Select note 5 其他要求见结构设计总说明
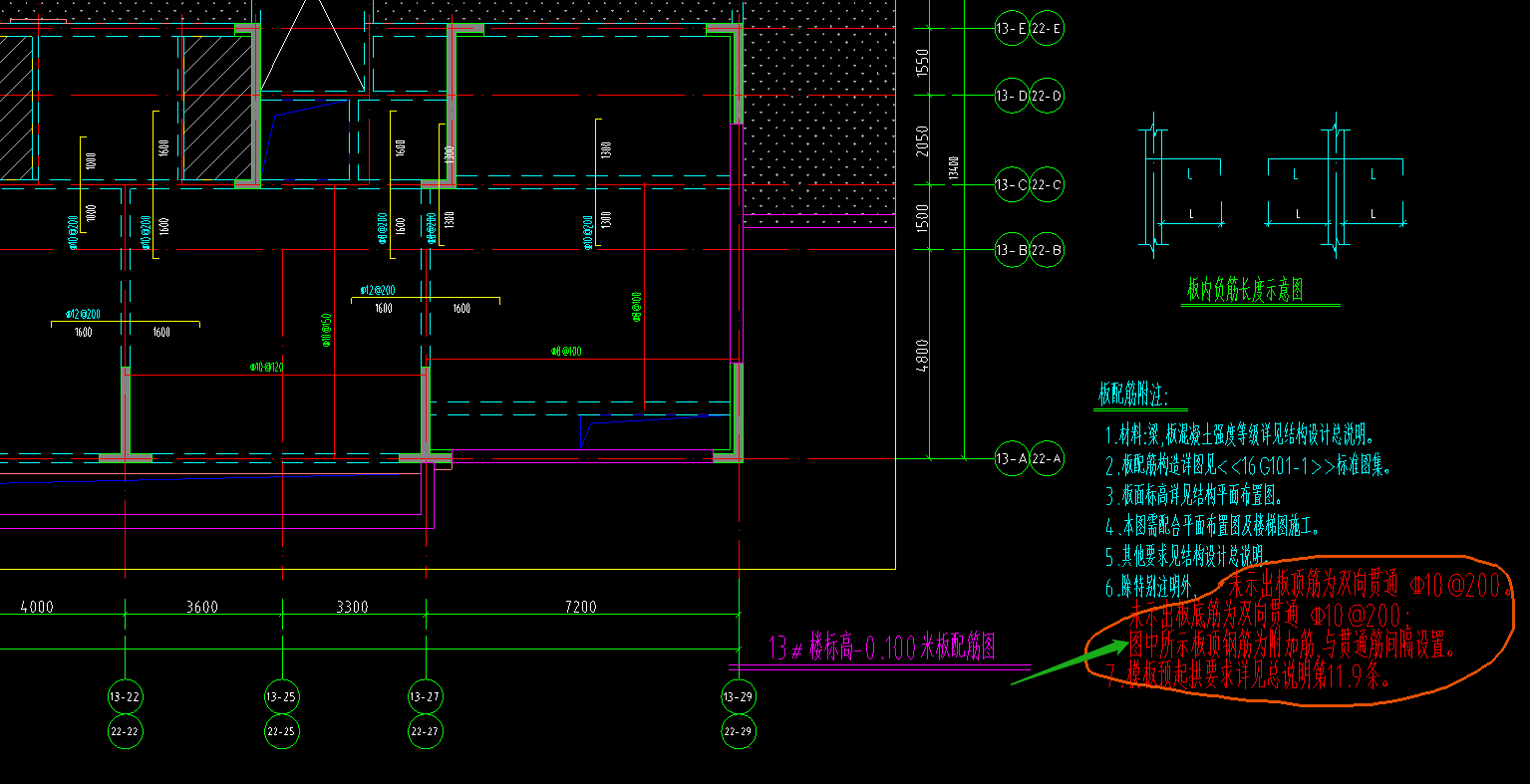The width and height of the screenshot is (1530, 784). coord(1186,555)
